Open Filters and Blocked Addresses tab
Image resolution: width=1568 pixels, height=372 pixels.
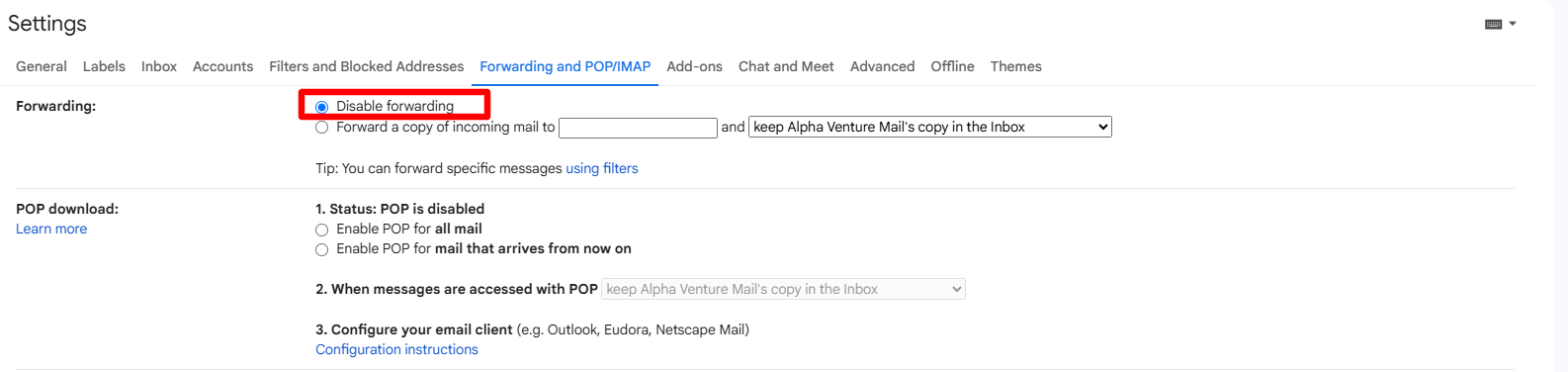[367, 66]
